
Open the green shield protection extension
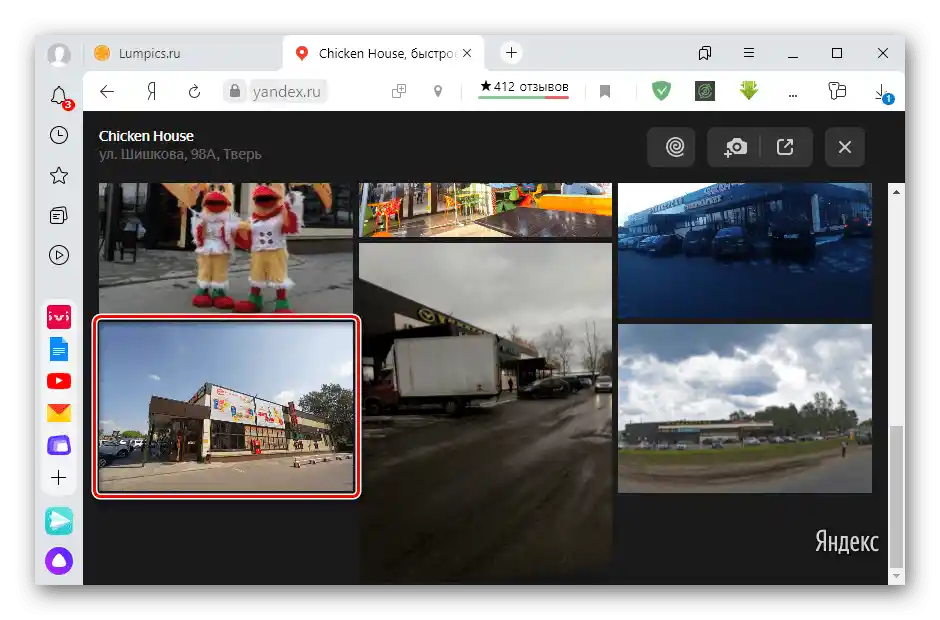(x=661, y=91)
